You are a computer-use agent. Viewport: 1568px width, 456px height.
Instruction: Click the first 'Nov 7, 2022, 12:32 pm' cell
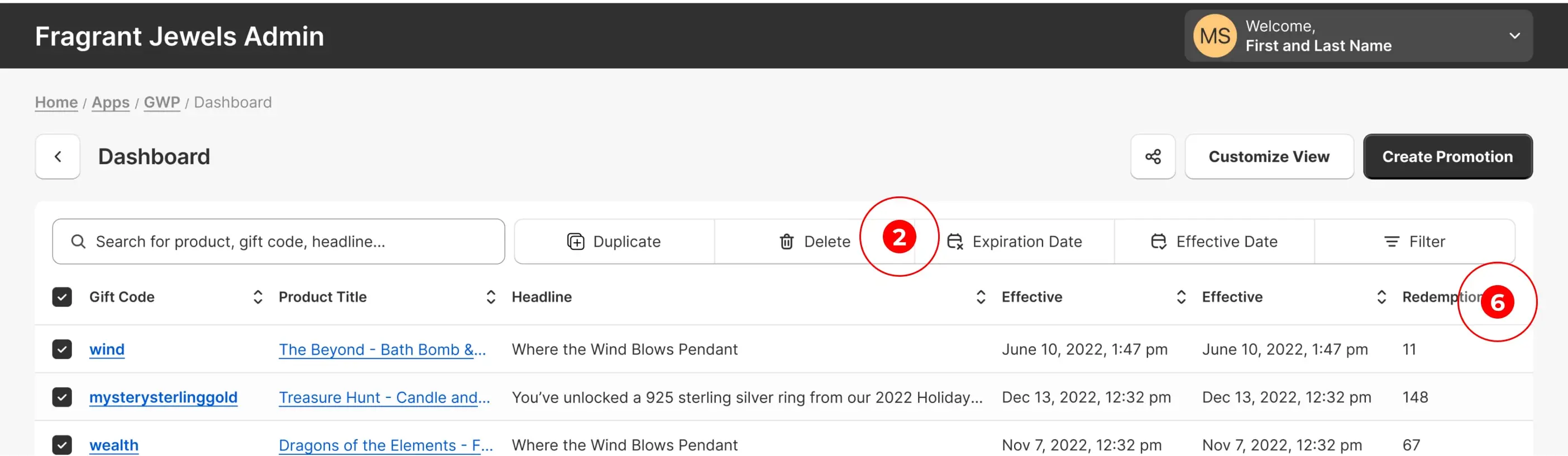click(1082, 445)
